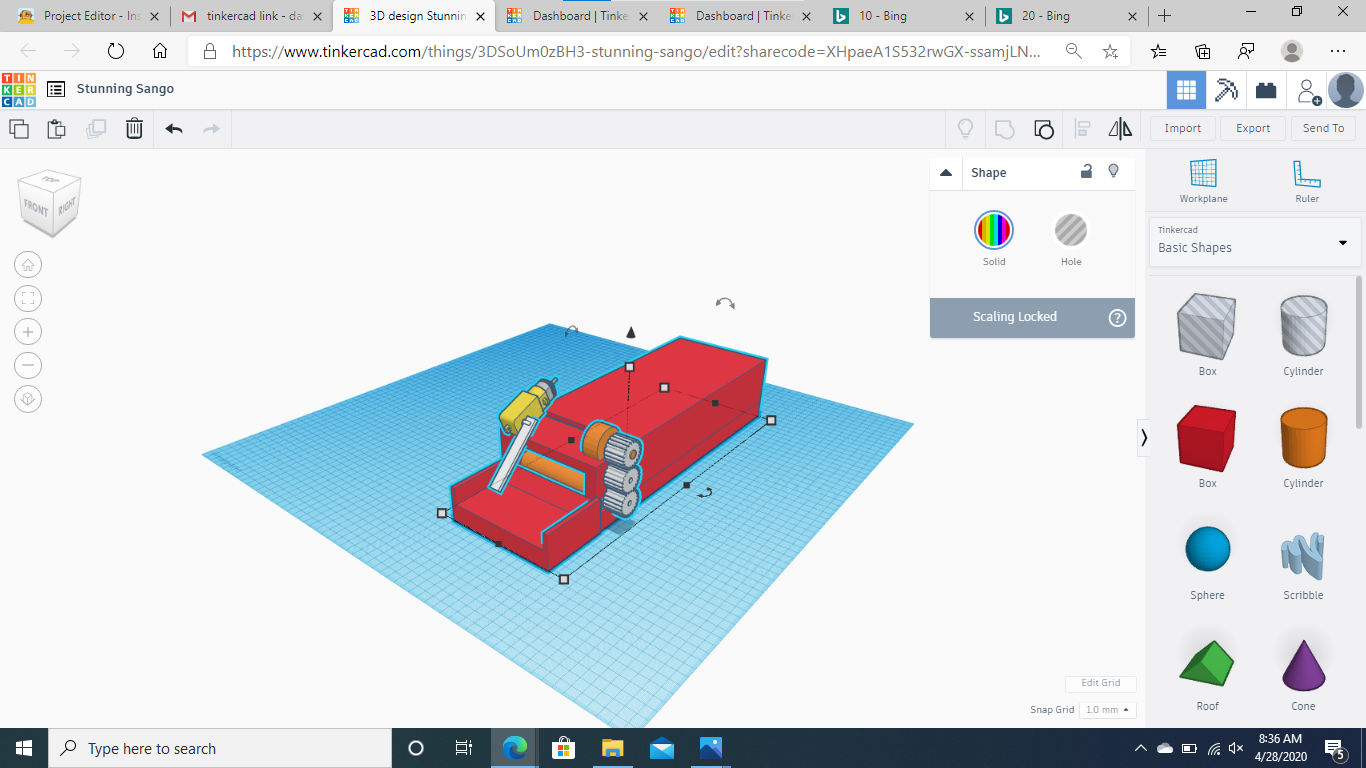Image resolution: width=1366 pixels, height=768 pixels.
Task: Click the Duplicate and repeat tool
Action: click(96, 128)
